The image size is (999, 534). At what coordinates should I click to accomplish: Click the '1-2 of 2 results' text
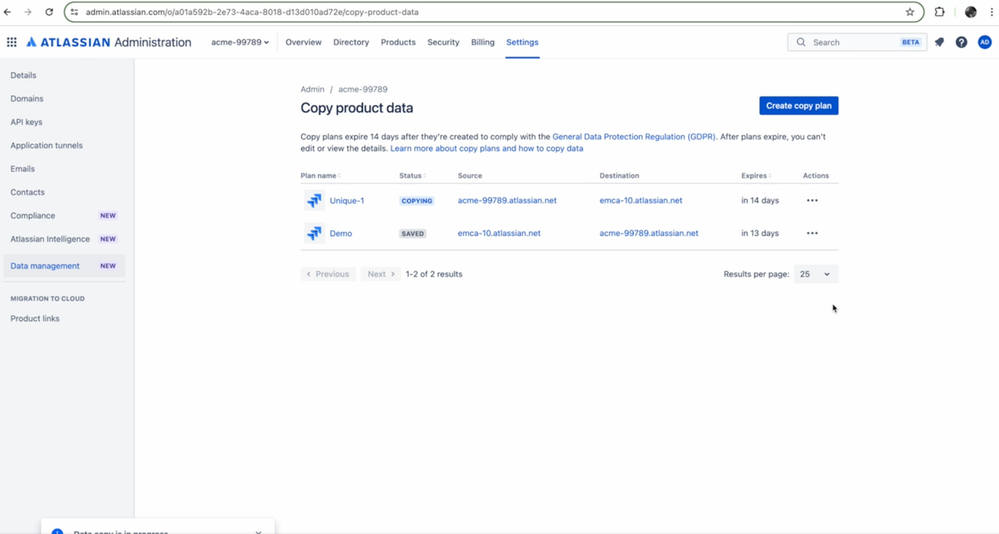pos(434,274)
